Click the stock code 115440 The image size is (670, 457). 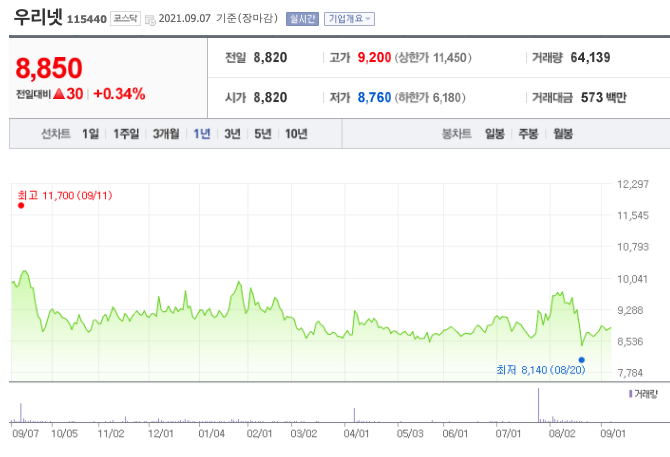87,19
